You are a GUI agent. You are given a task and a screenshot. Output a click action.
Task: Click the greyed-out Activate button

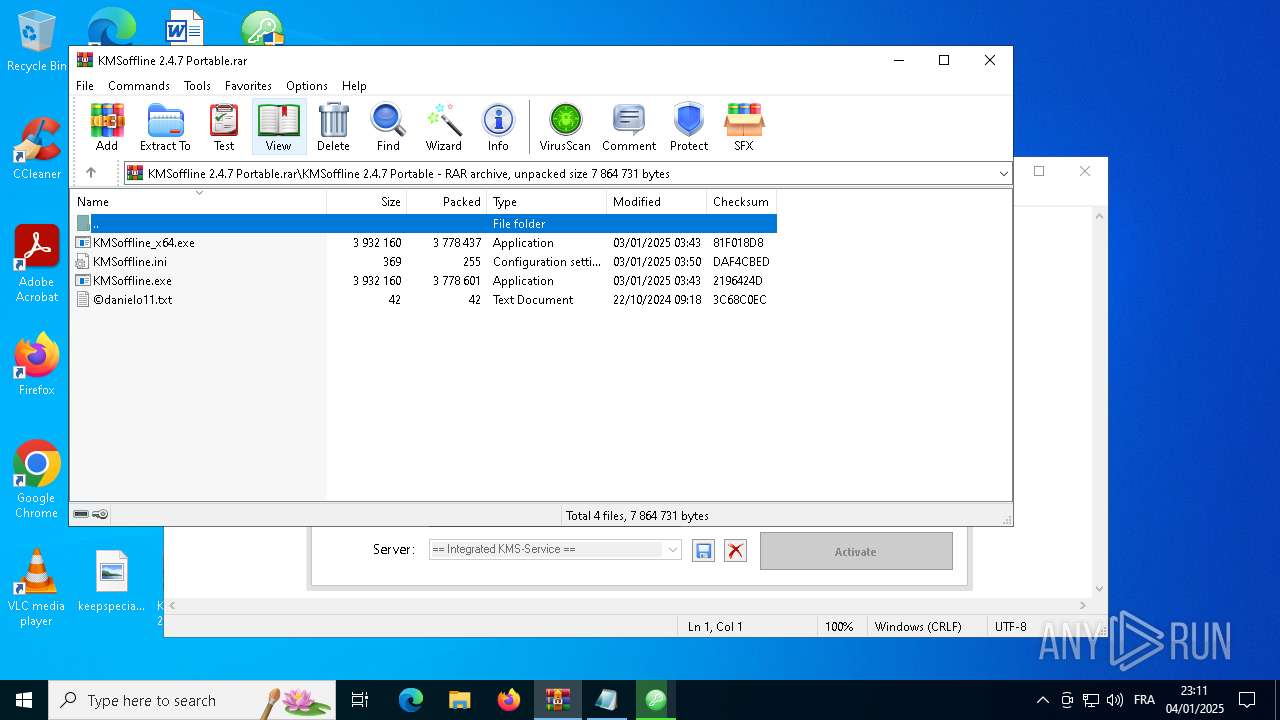pyautogui.click(x=856, y=551)
